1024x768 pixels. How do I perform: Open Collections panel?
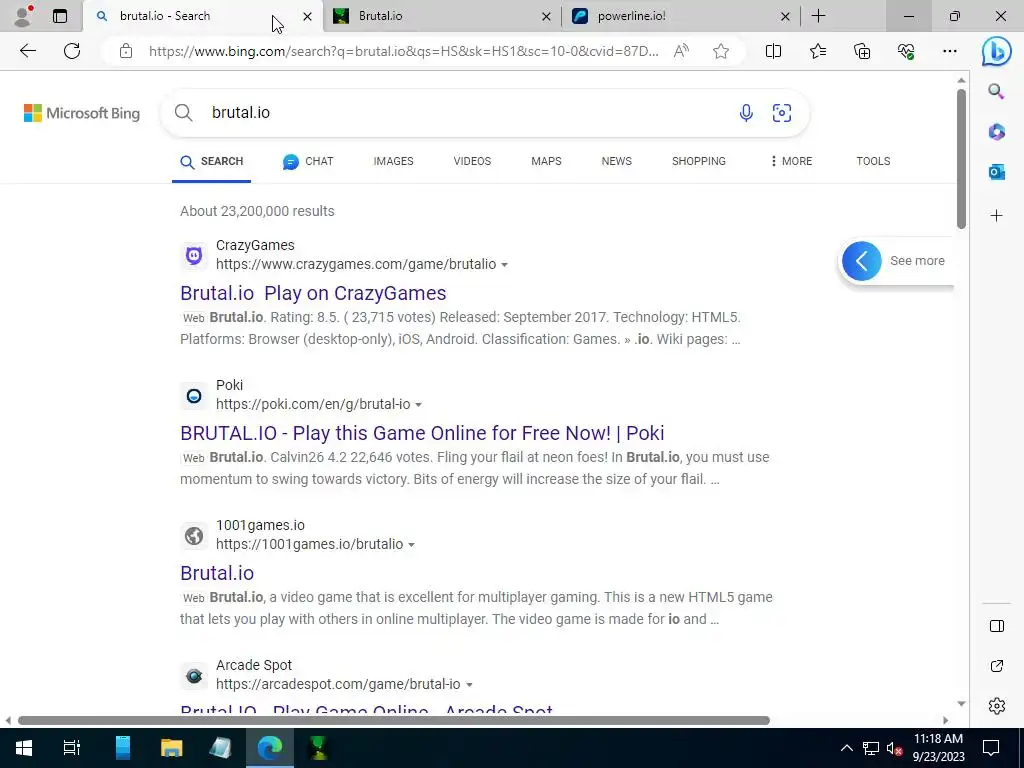862,51
